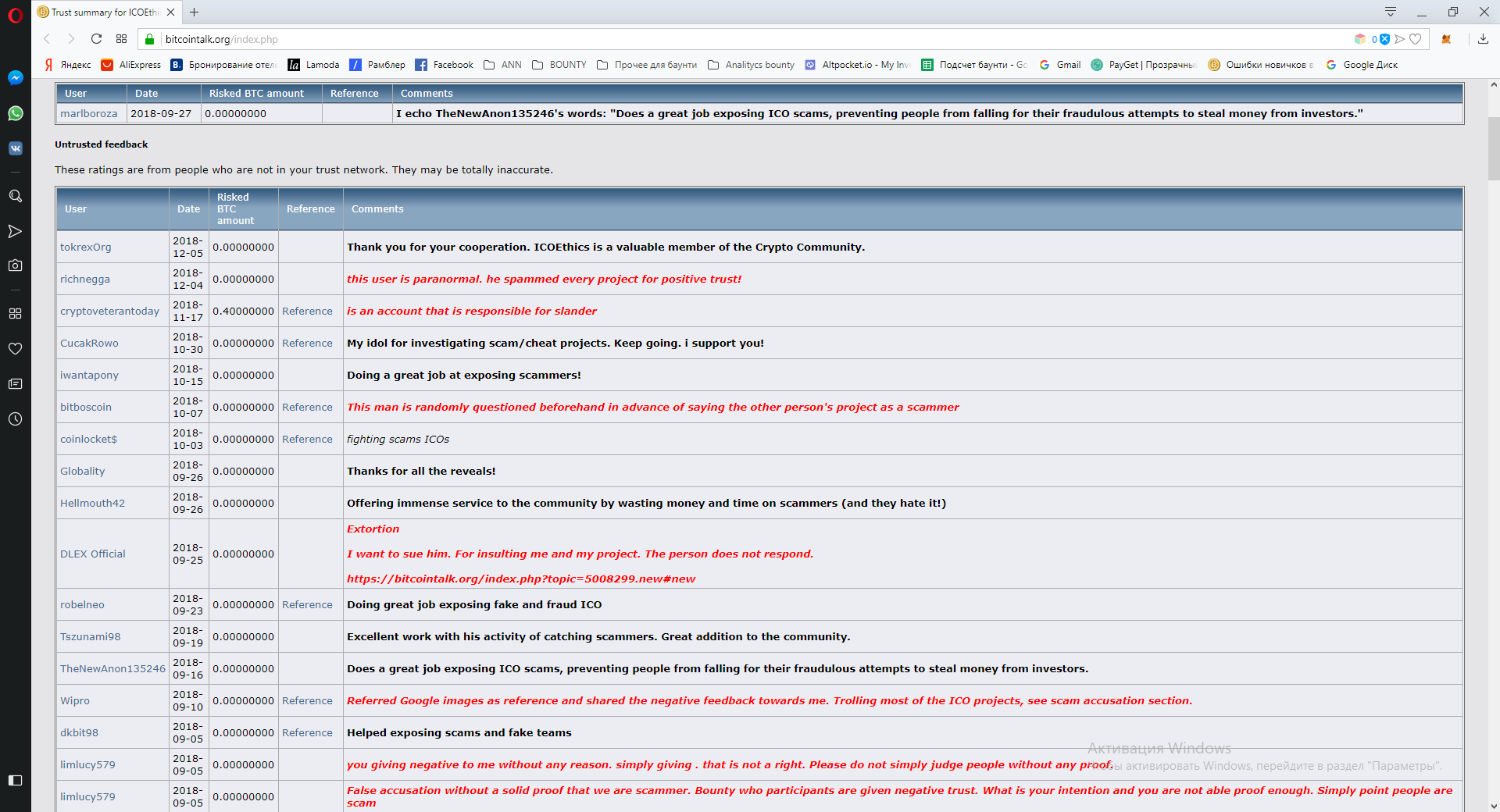Open the tab menu in the title bar
Image resolution: width=1500 pixels, height=812 pixels.
pos(1391,12)
